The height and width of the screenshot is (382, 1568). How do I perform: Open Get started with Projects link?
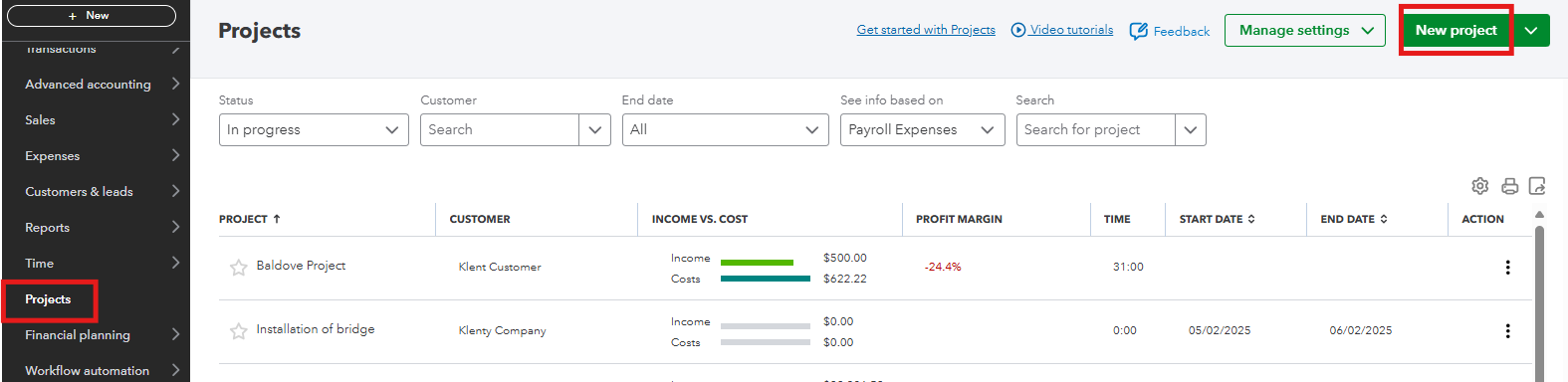point(926,30)
